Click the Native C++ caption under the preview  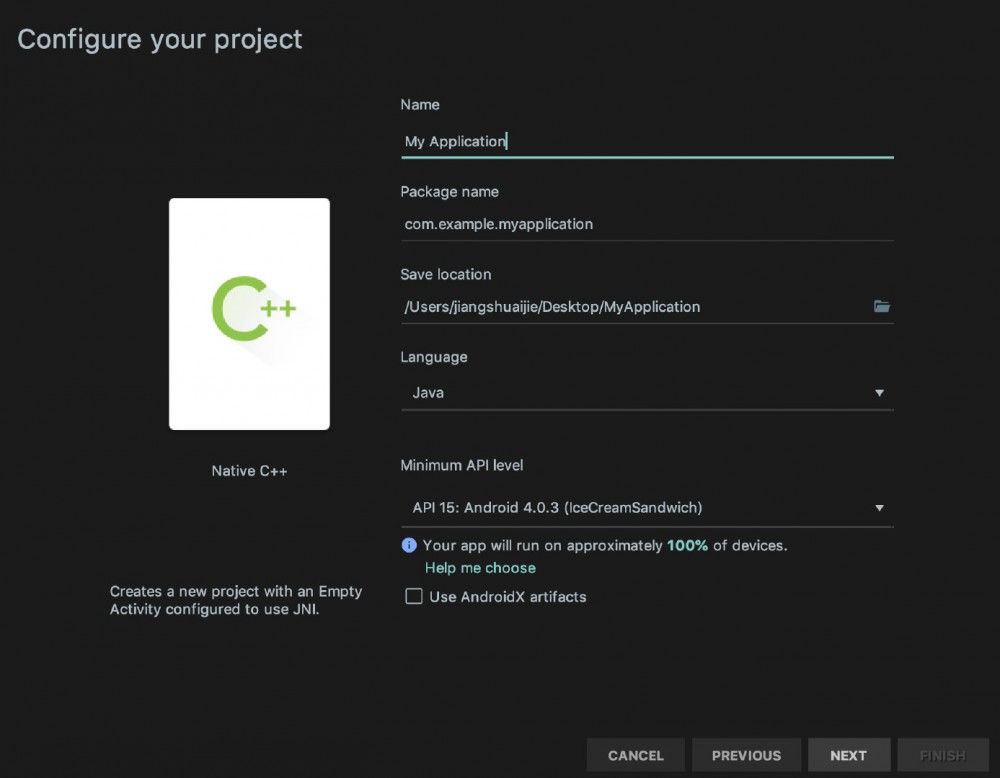[x=249, y=471]
